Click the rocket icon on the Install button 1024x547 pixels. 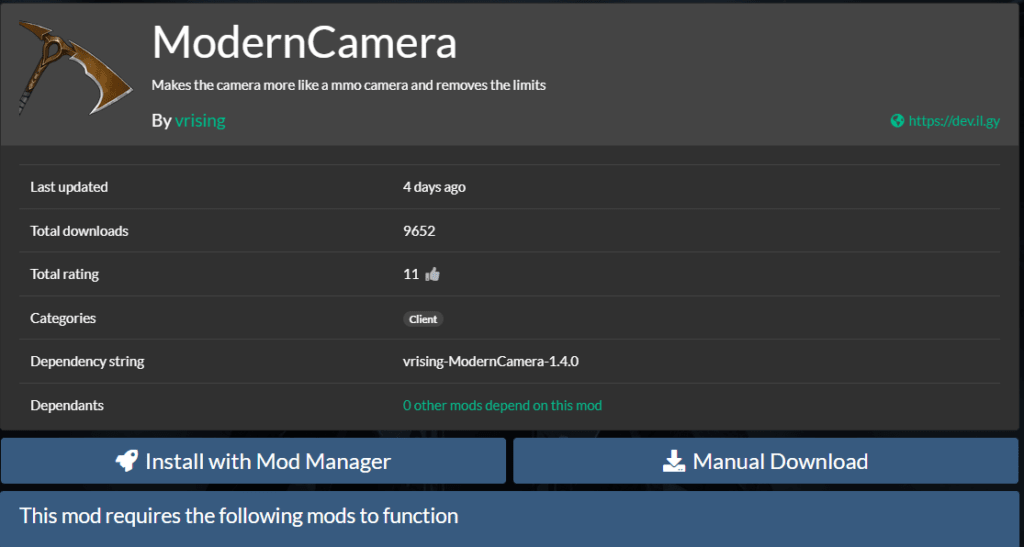tap(127, 461)
